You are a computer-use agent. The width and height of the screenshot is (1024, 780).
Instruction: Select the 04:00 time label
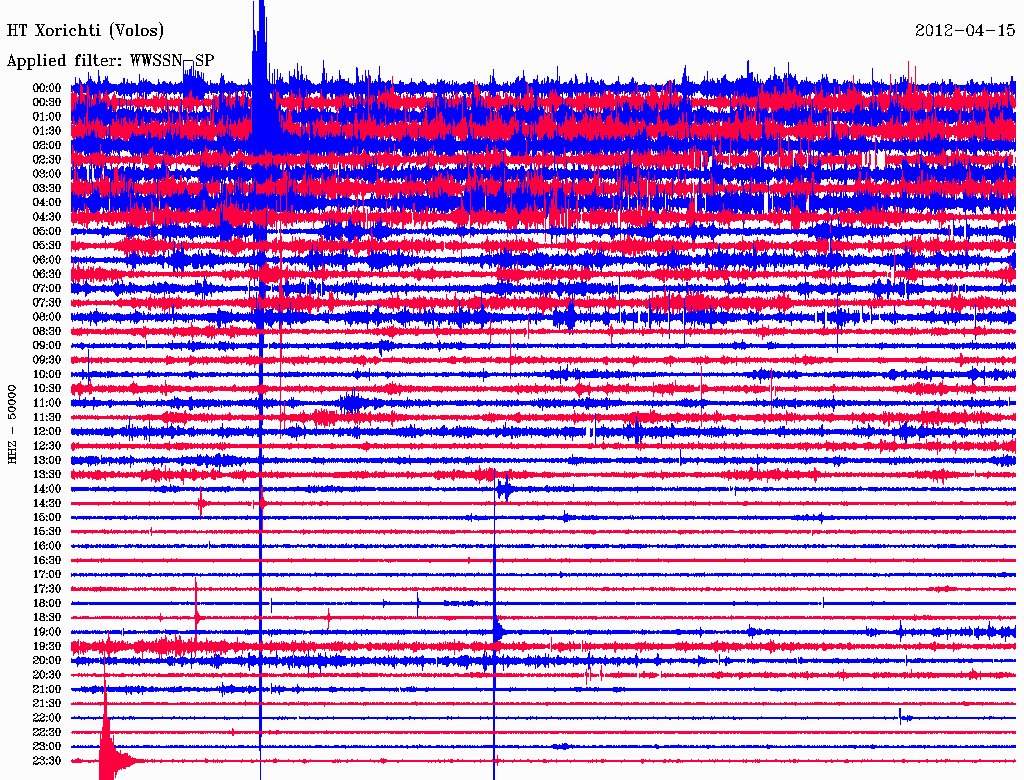47,203
